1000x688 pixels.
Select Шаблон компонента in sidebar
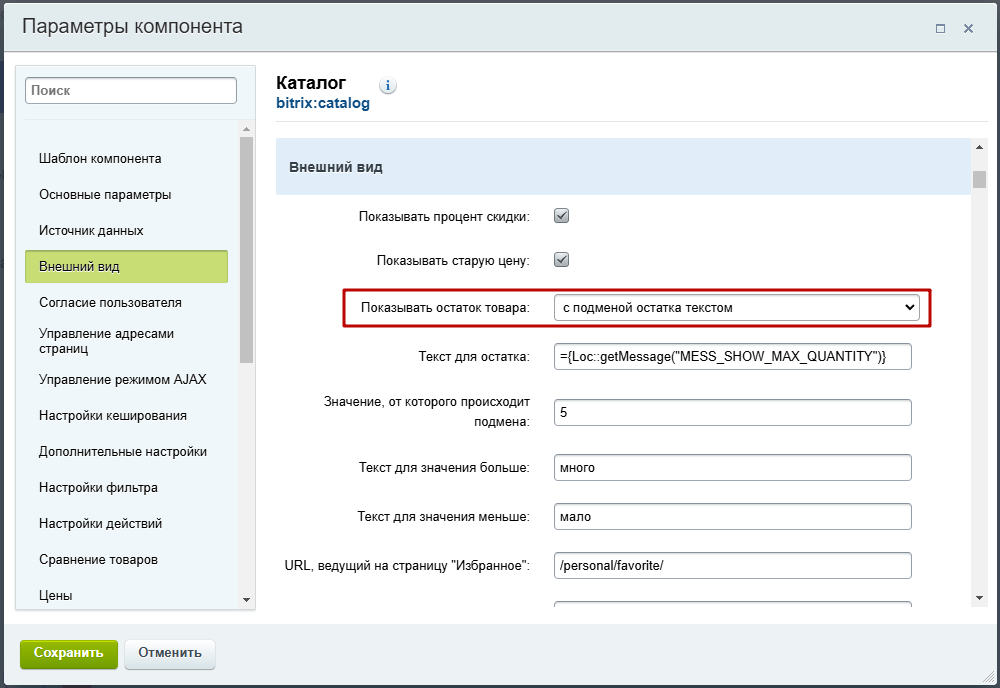(100, 158)
